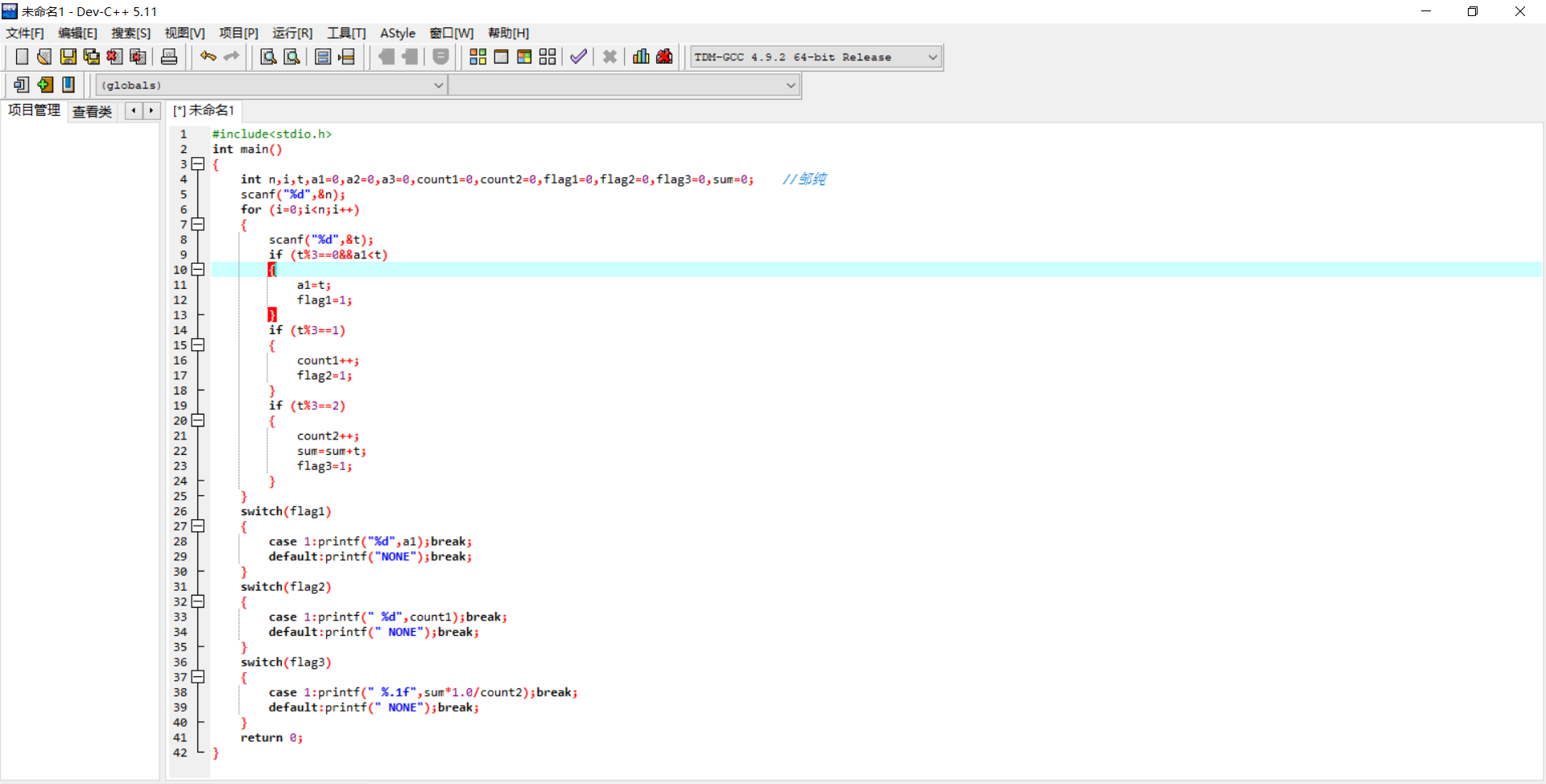Image resolution: width=1546 pixels, height=784 pixels.
Task: Click the left tab scroll arrow
Action: [134, 111]
